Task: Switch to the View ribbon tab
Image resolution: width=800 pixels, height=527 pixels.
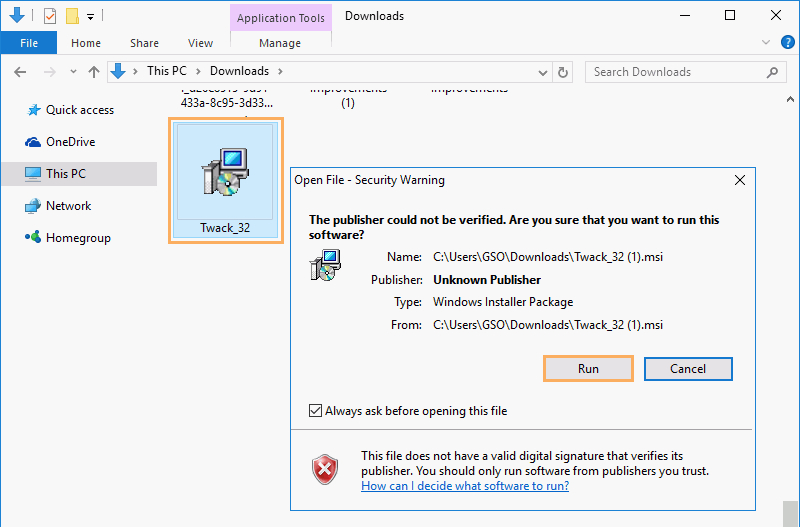Action: 200,43
